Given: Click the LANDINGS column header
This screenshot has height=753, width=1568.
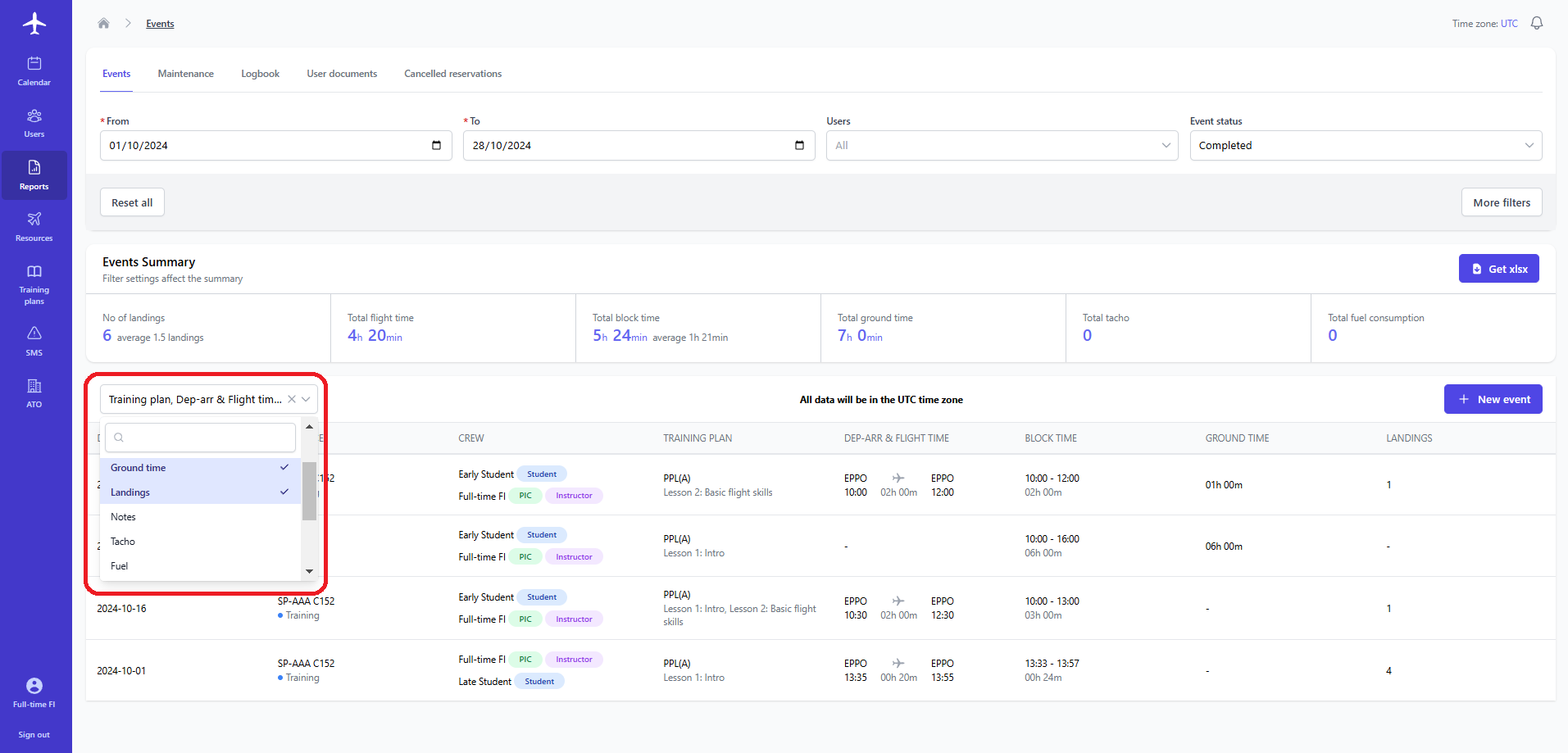Looking at the screenshot, I should tap(1409, 438).
